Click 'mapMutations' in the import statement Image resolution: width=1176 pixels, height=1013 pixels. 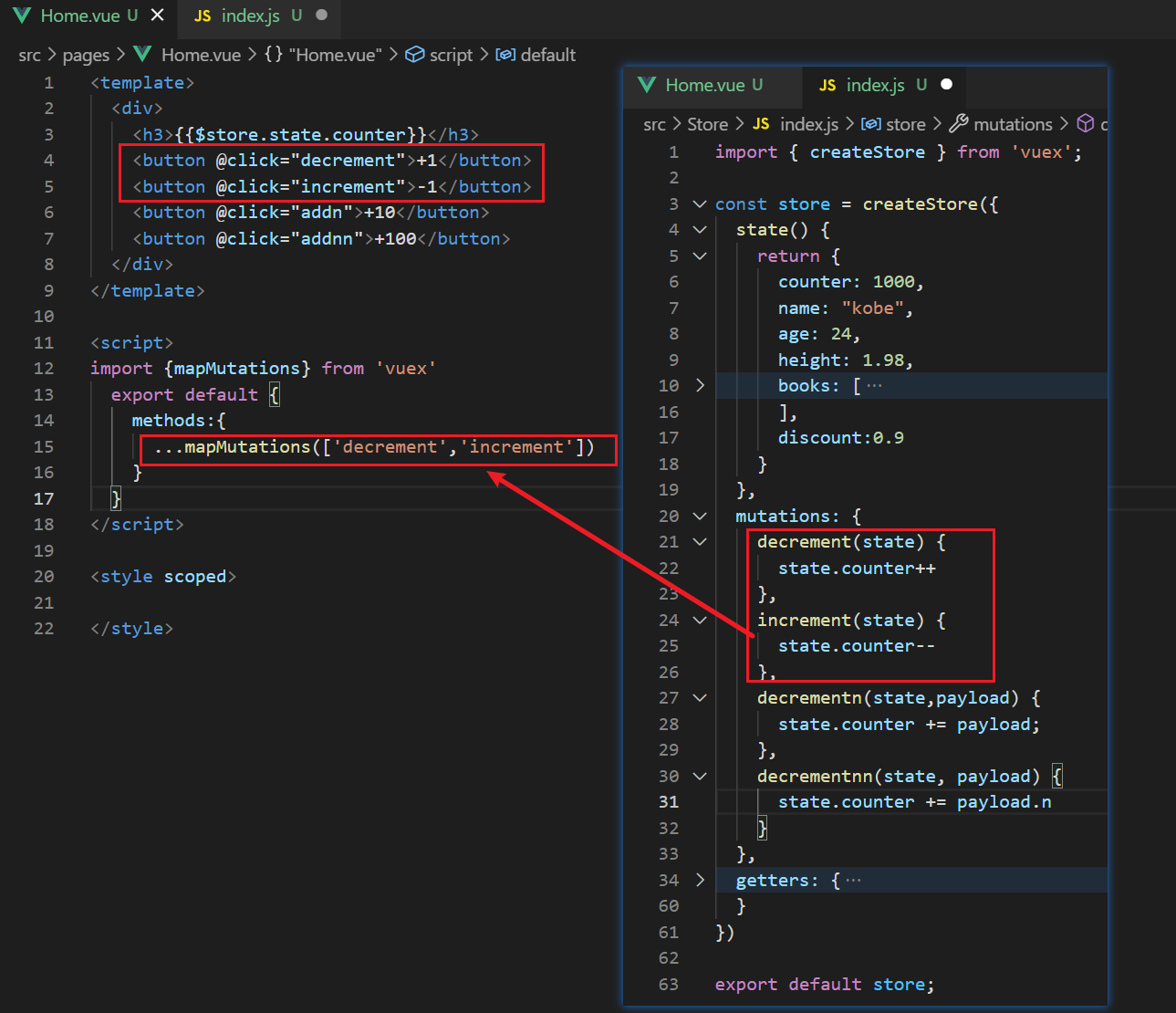[236, 369]
